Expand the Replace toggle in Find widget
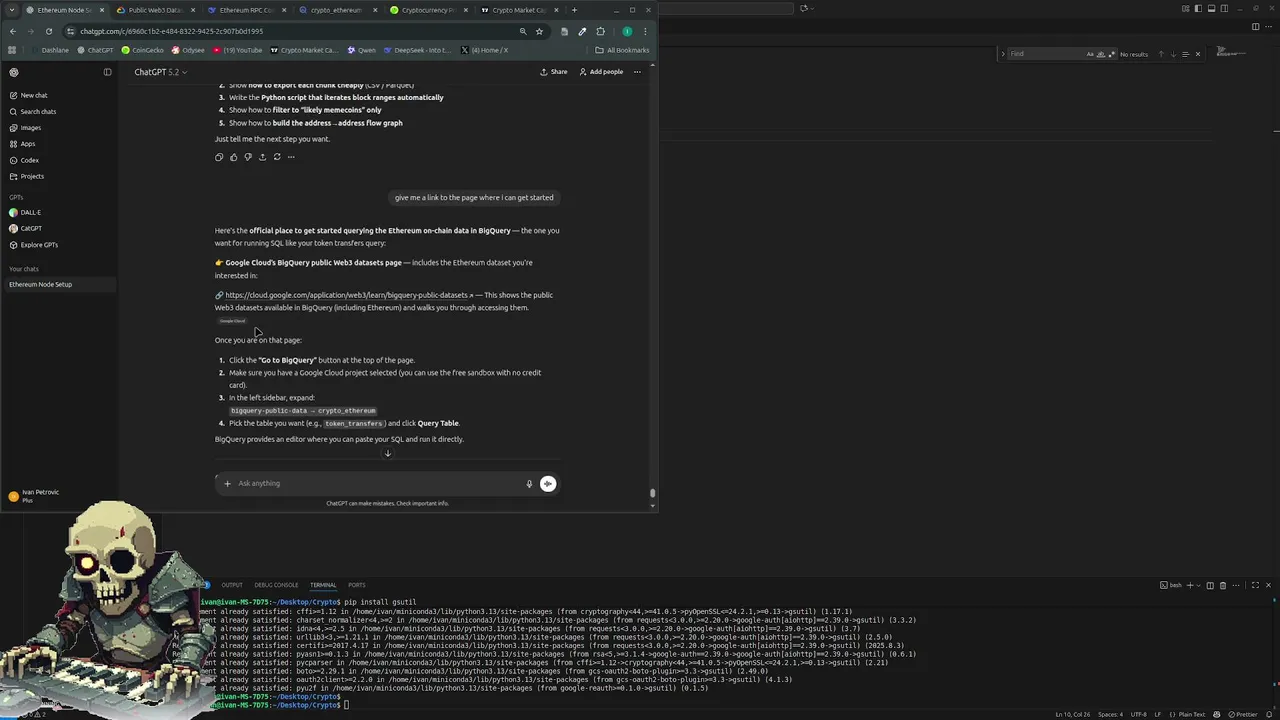 (1003, 54)
